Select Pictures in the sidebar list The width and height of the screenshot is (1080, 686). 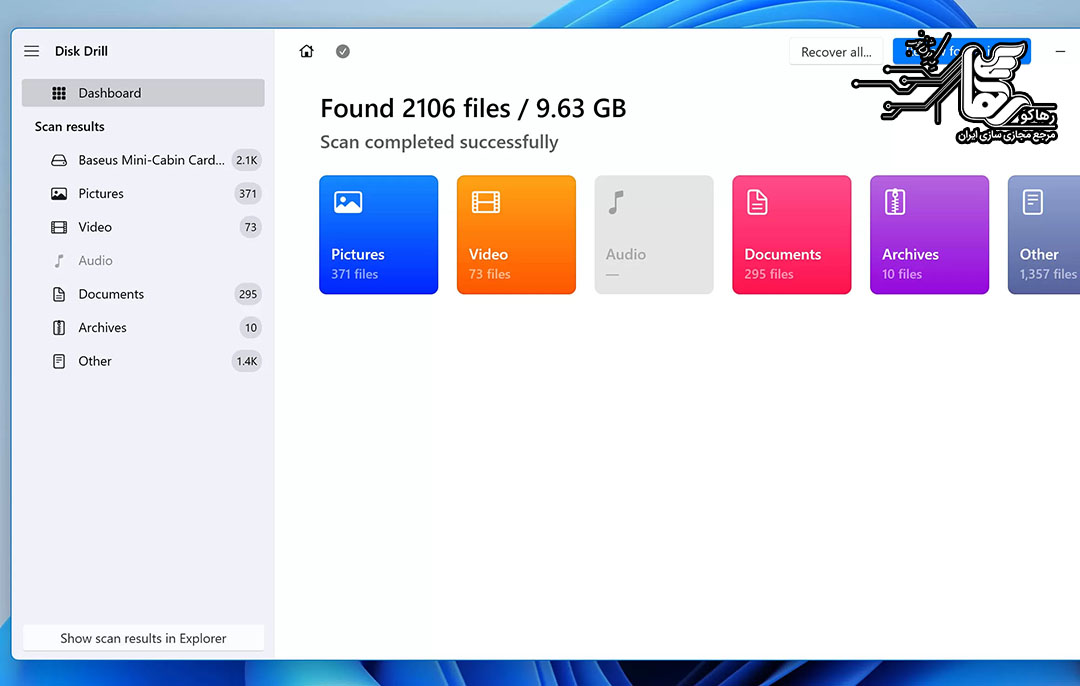[101, 194]
